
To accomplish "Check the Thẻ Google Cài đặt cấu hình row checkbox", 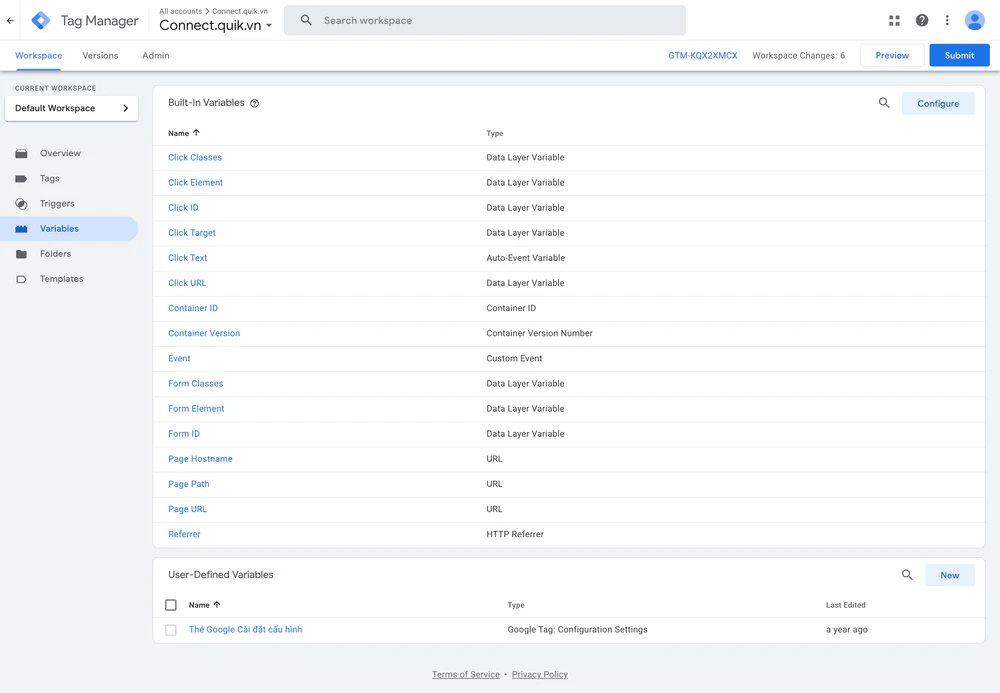I will 171,630.
